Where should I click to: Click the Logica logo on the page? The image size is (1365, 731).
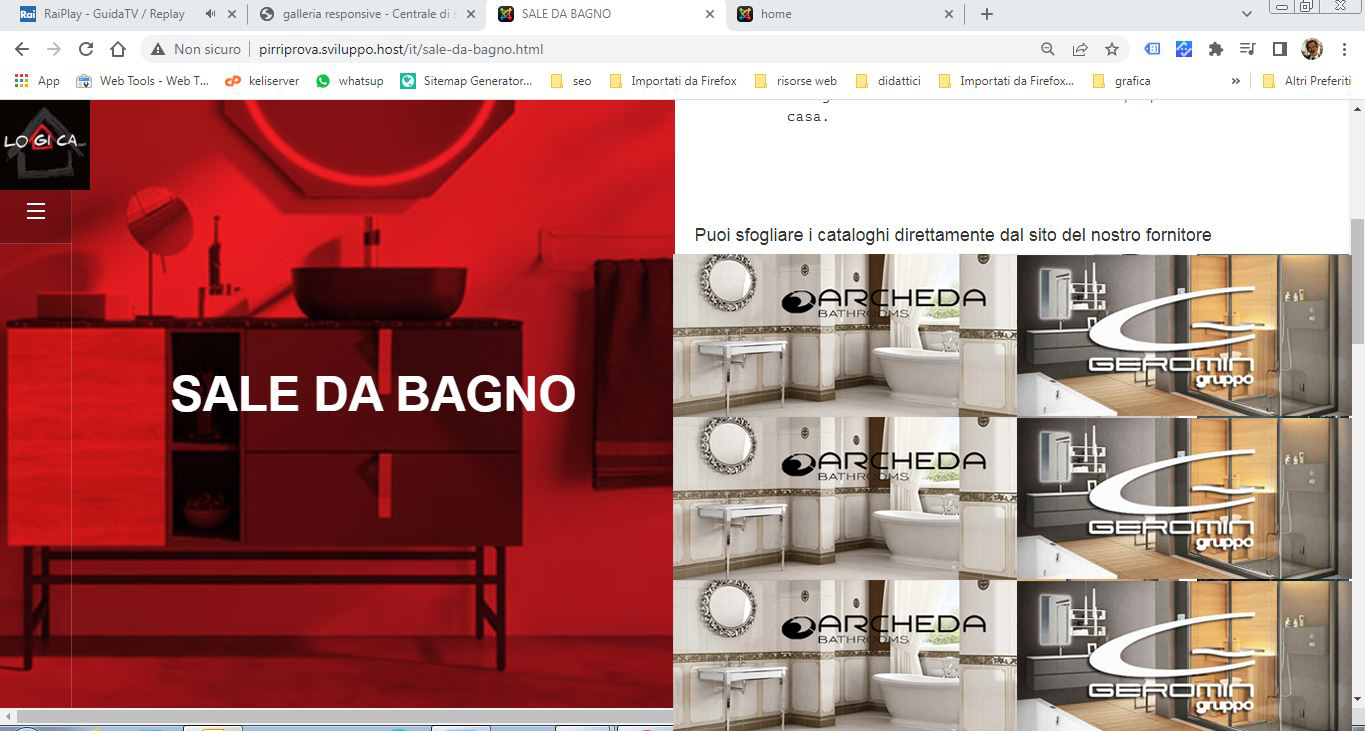tap(45, 145)
